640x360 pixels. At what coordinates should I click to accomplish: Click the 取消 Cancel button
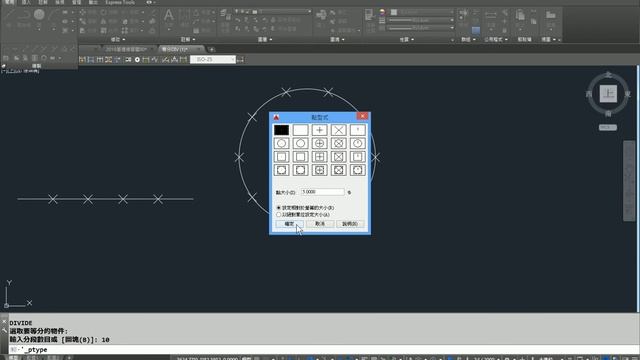pyautogui.click(x=320, y=224)
